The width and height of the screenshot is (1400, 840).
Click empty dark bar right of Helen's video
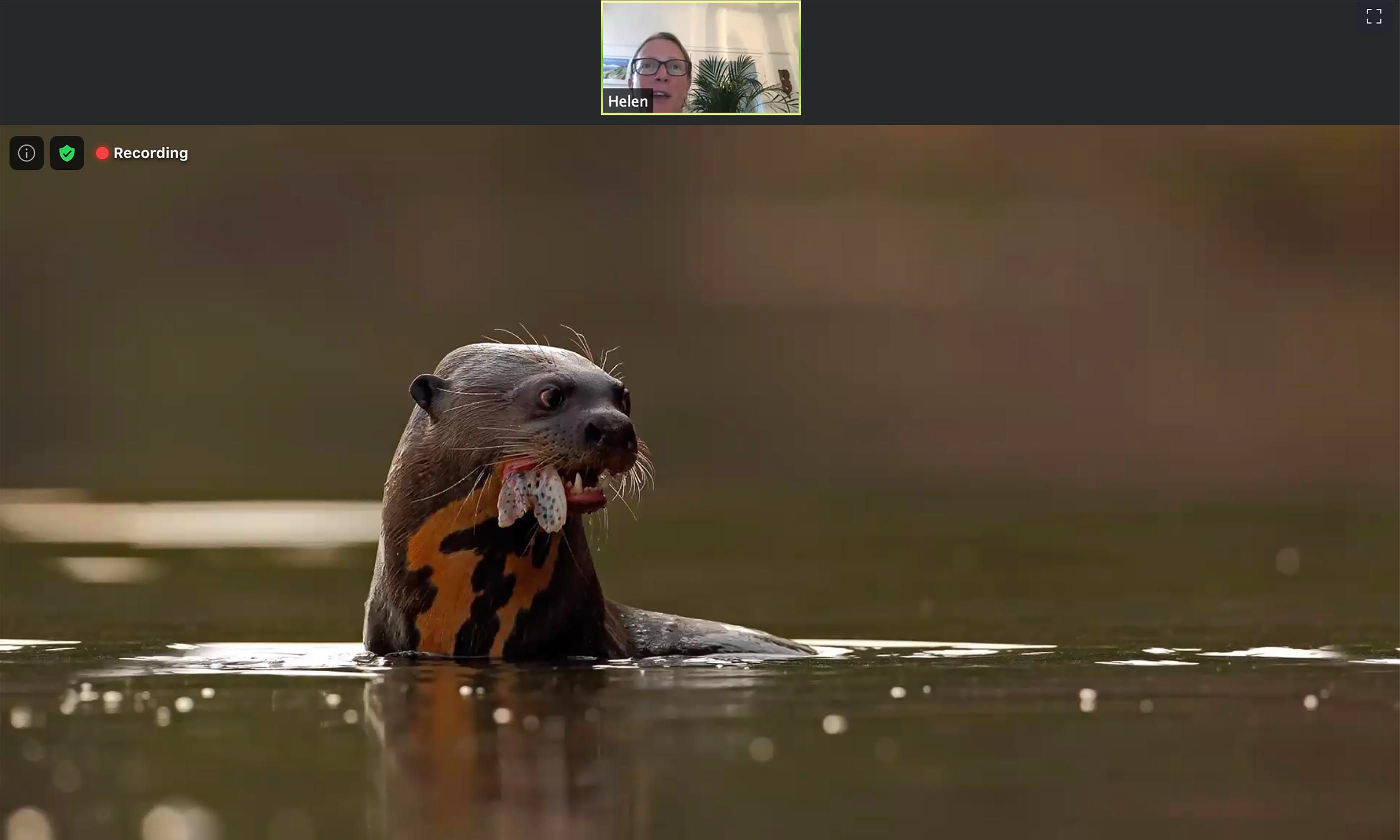[1076, 62]
